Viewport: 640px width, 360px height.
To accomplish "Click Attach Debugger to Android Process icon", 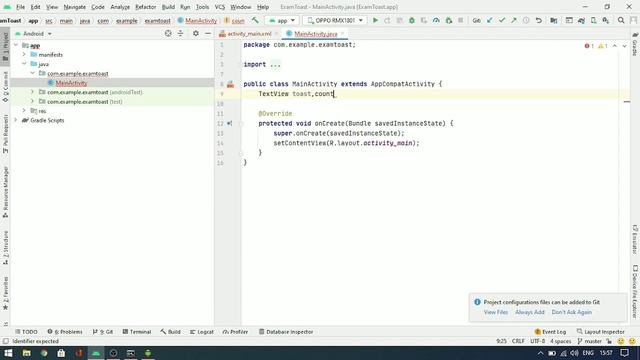I will [x=449, y=20].
